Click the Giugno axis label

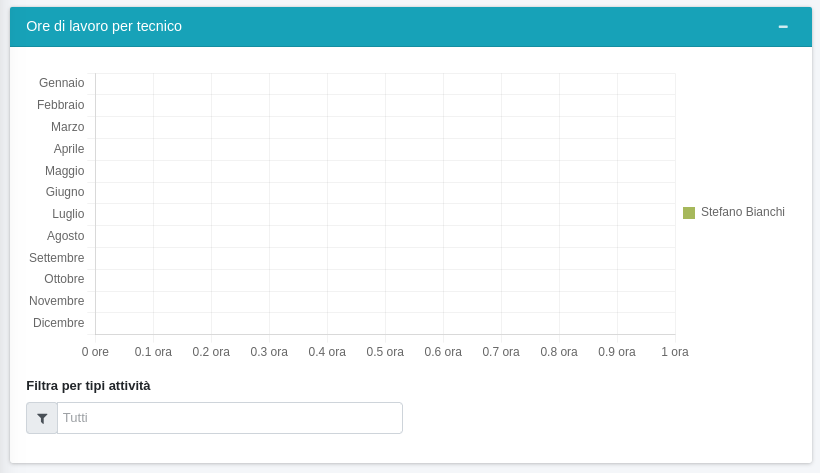tap(65, 192)
